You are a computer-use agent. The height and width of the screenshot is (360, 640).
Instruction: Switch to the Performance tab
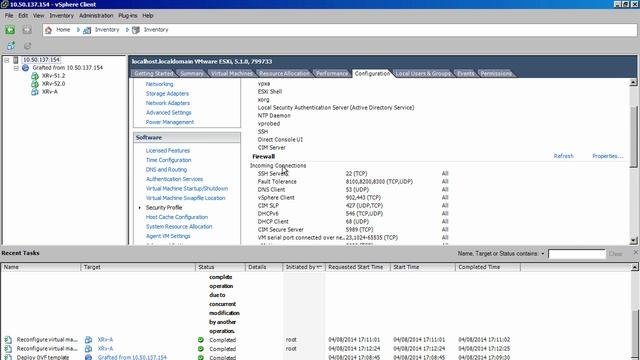click(x=332, y=73)
